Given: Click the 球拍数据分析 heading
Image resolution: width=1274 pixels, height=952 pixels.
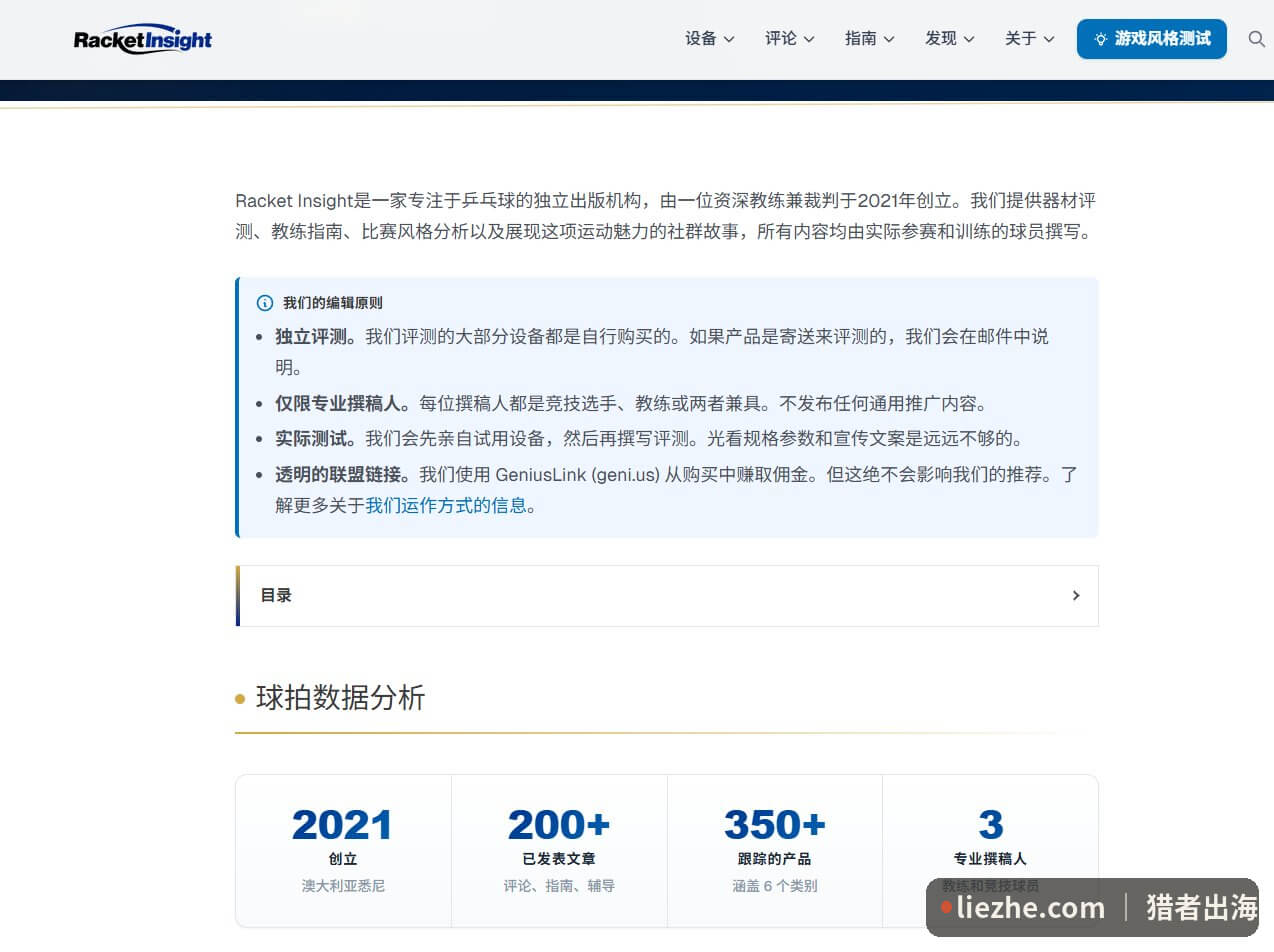Looking at the screenshot, I should pyautogui.click(x=340, y=697).
